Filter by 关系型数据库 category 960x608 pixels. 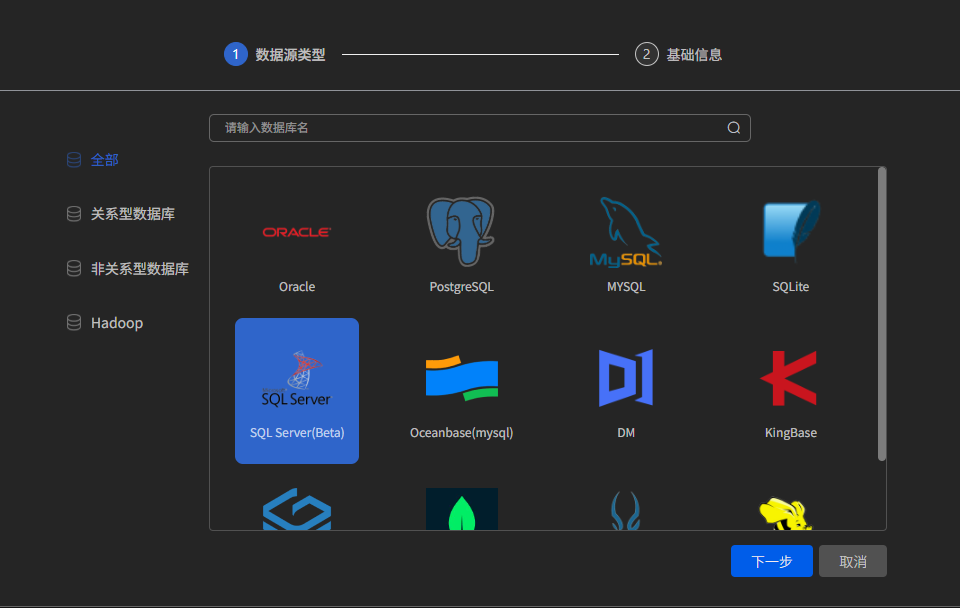point(133,214)
